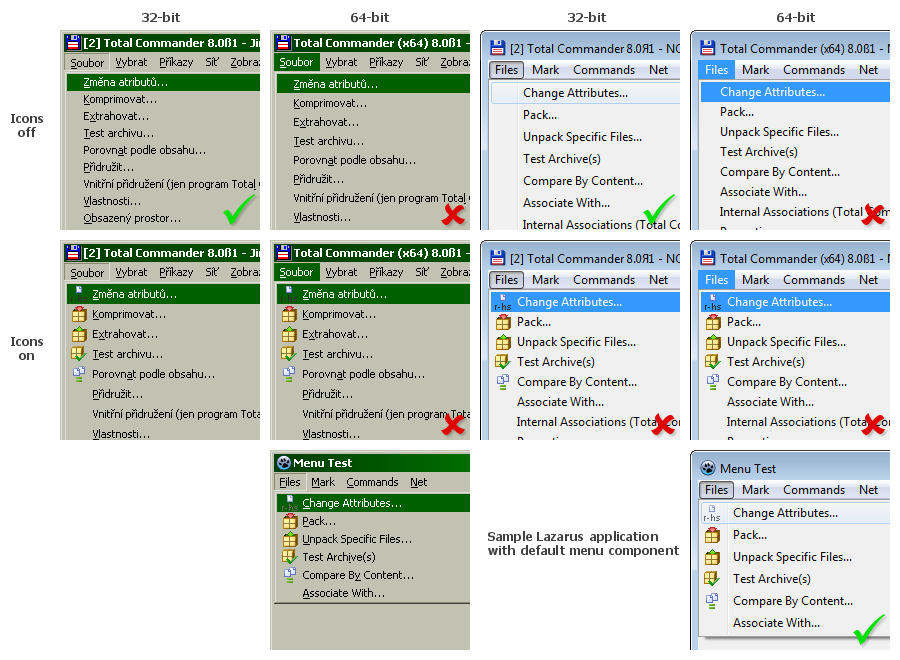Click Test archivu icon in 32-bit Czech icons-on window
Screen dimensions: 900x660
[79, 354]
